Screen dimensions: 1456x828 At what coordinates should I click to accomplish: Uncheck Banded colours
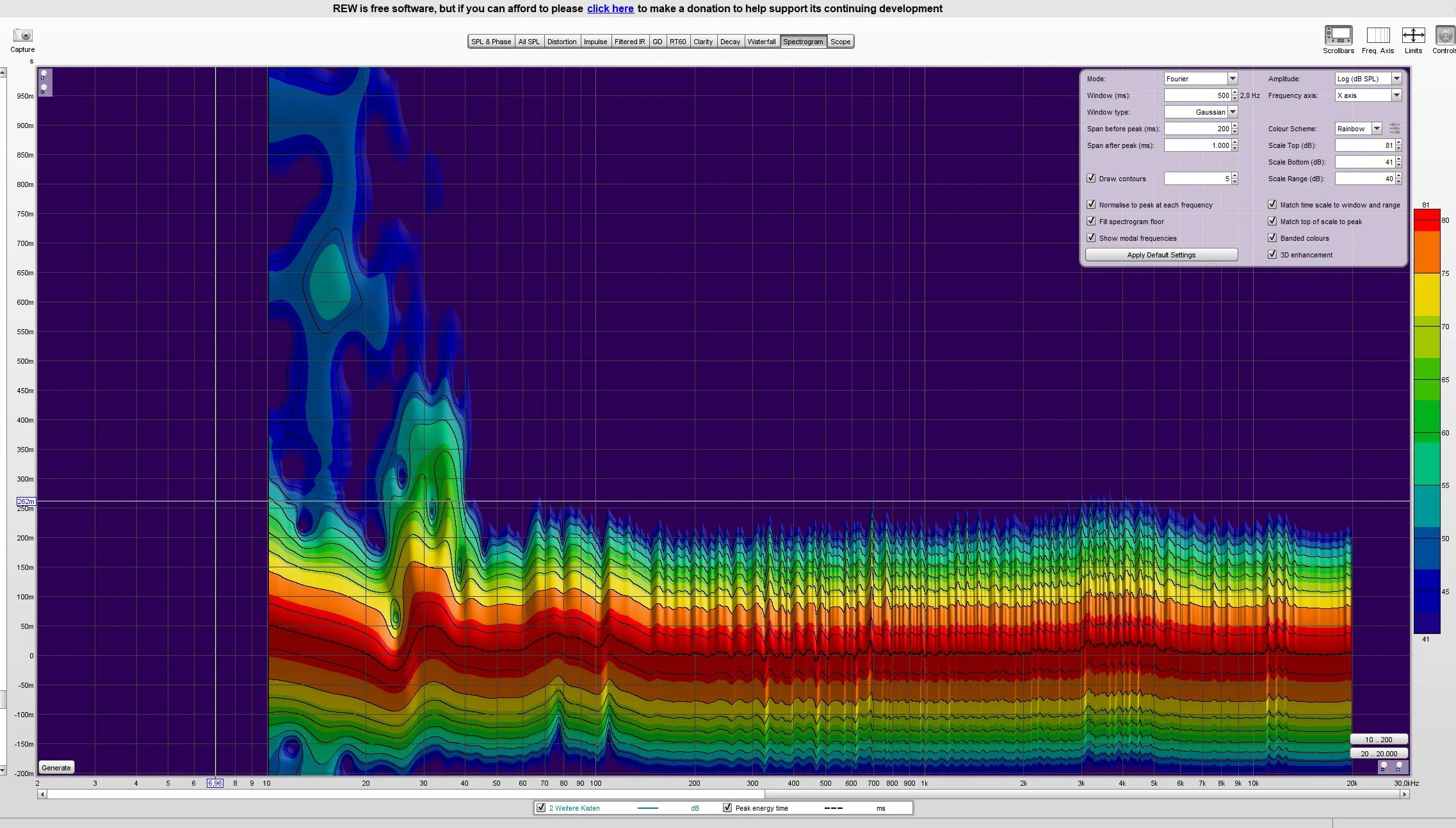[x=1272, y=238]
